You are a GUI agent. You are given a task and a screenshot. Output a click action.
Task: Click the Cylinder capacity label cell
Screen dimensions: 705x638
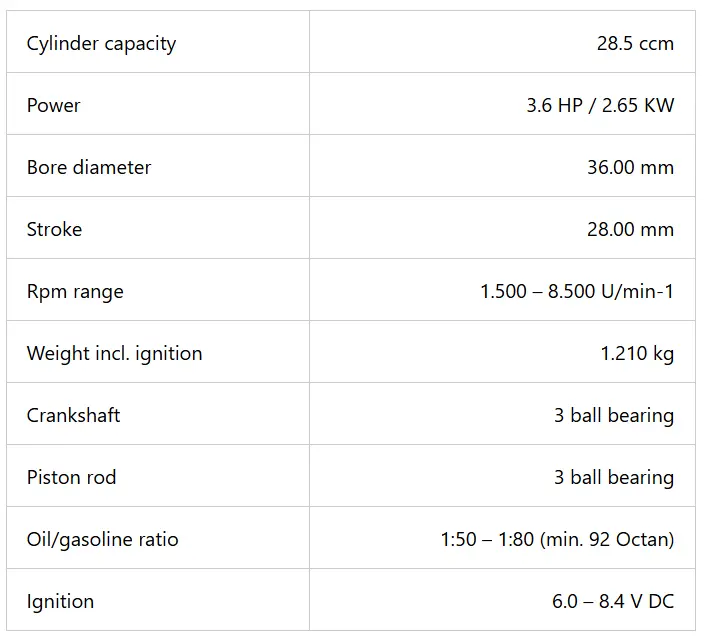101,43
